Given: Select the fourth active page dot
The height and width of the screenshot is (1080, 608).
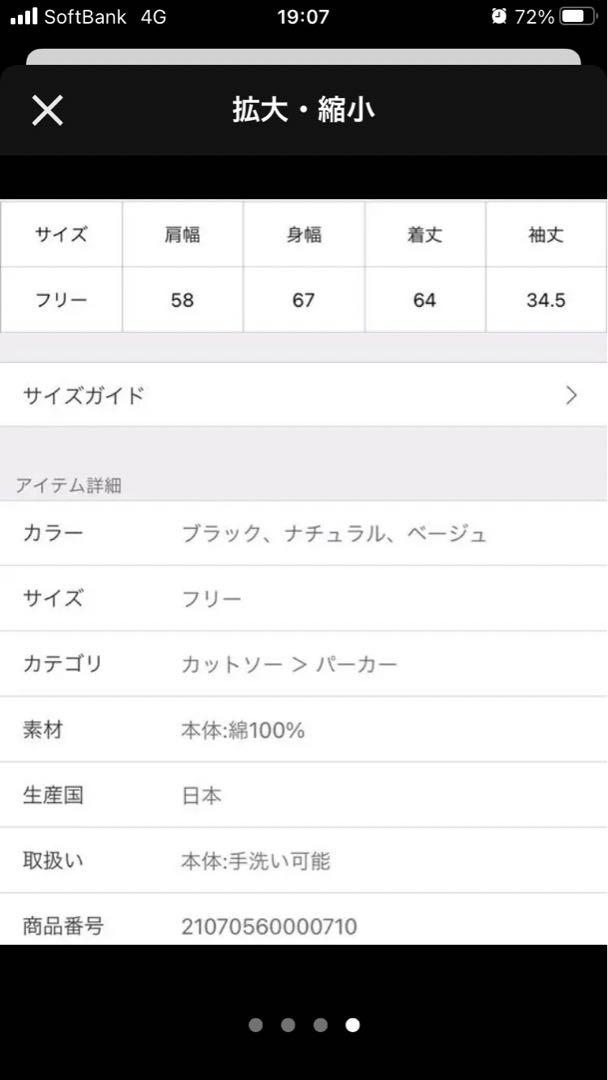Looking at the screenshot, I should 353,1025.
